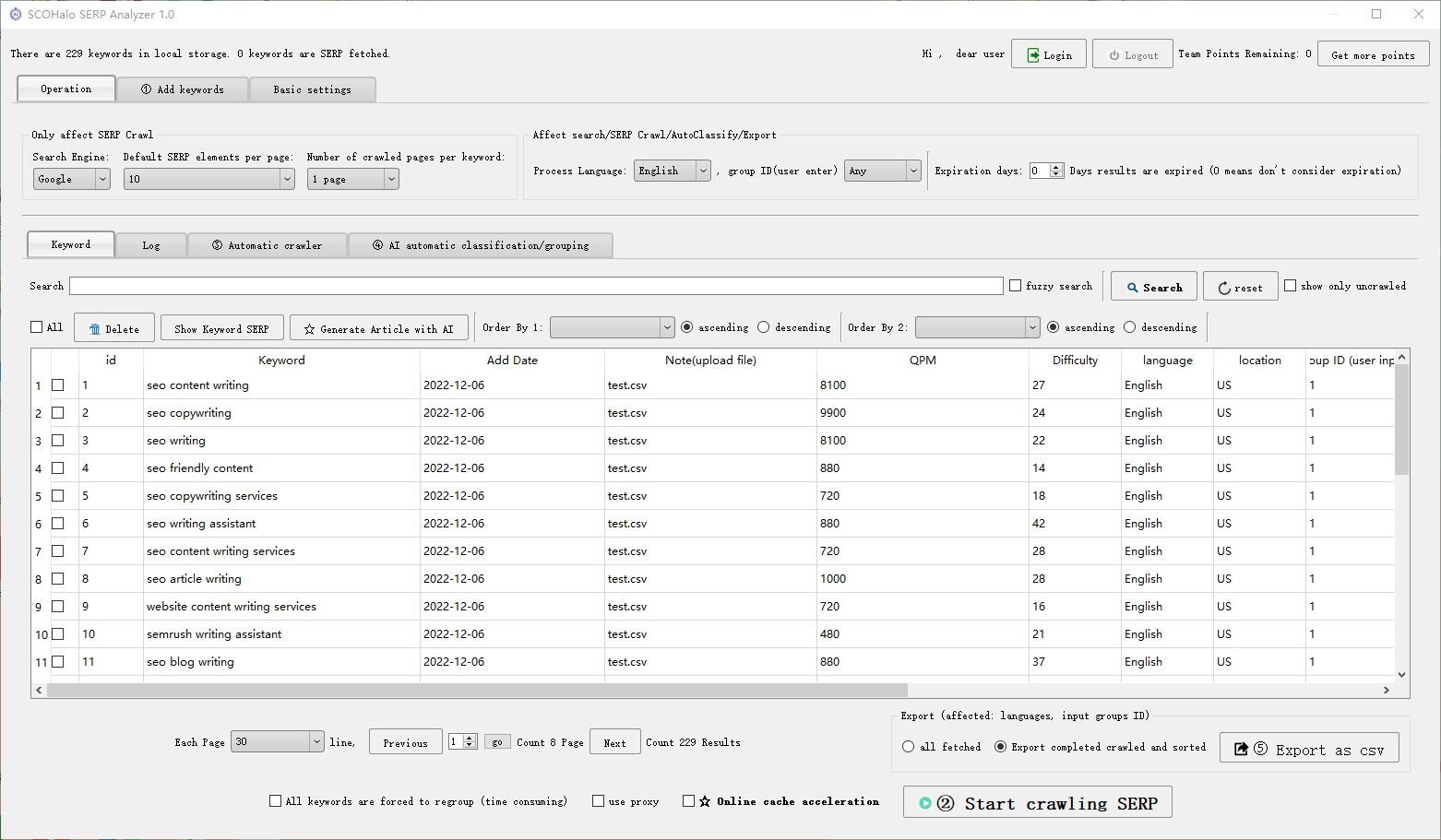The image size is (1441, 840).
Task: Select descending for Order By 1
Action: pyautogui.click(x=764, y=327)
